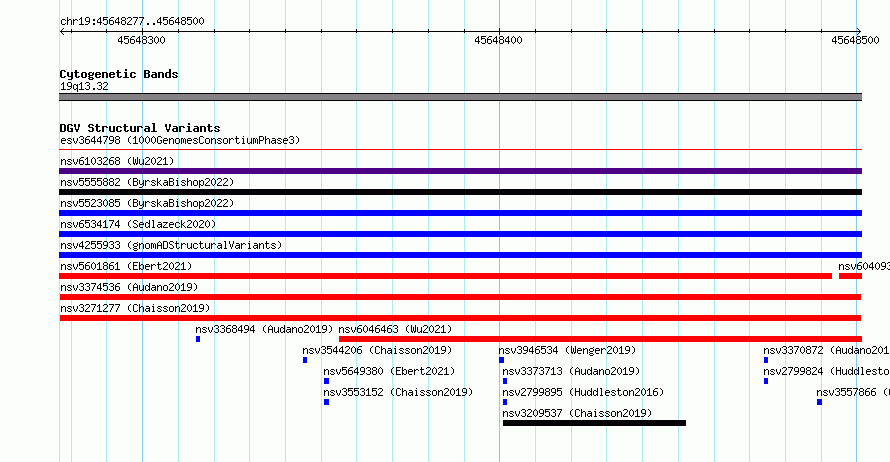Open variant nsv3370872 (Audano) label
Viewport: 890px width, 462px height.
(x=826, y=350)
